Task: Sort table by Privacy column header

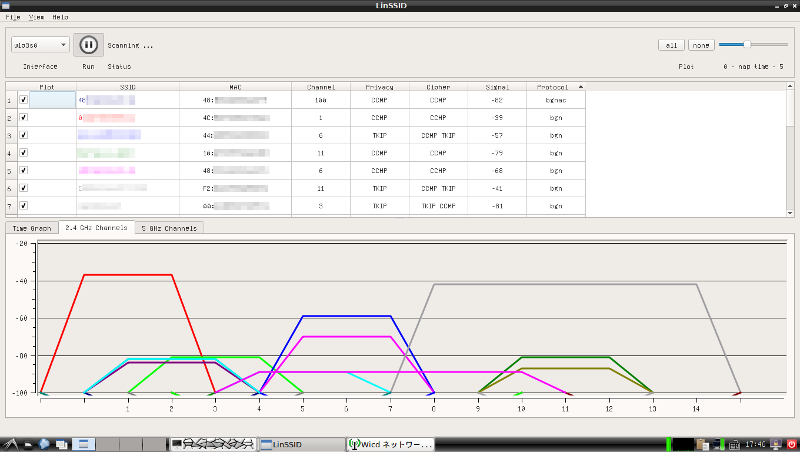Action: (x=380, y=87)
